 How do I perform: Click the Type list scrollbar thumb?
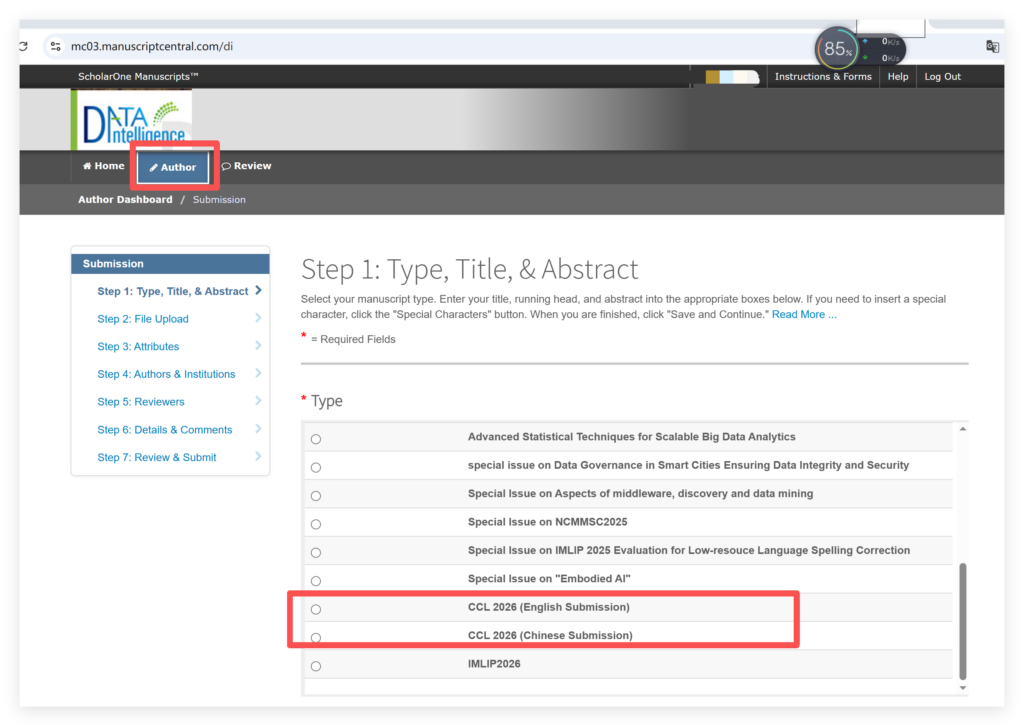click(963, 622)
